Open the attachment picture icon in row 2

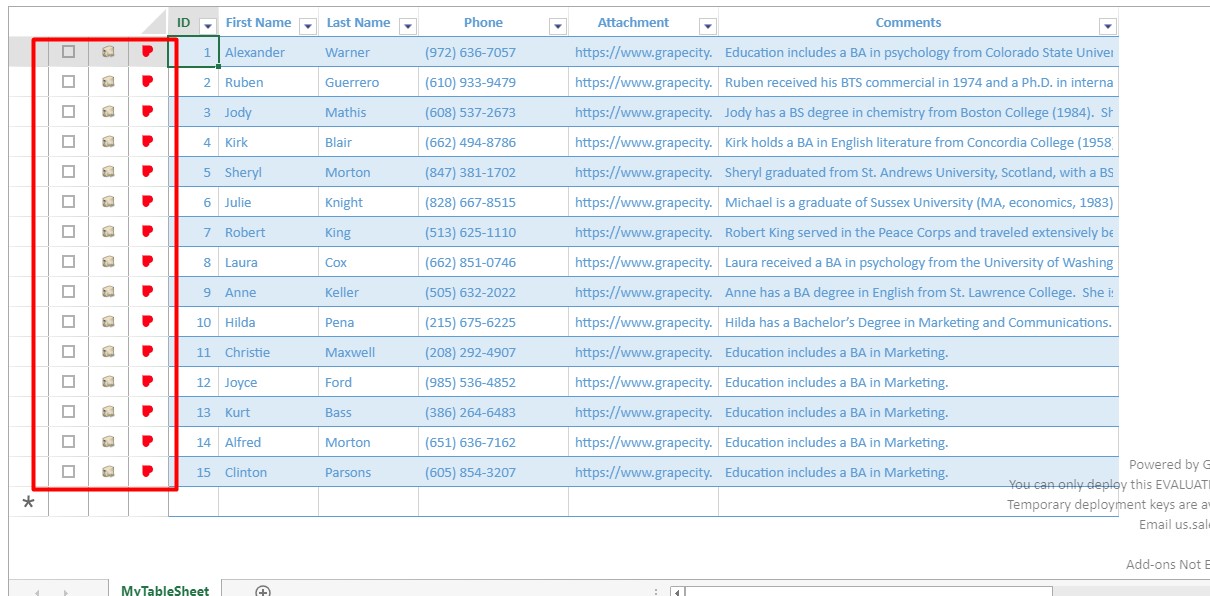pyautogui.click(x=108, y=82)
